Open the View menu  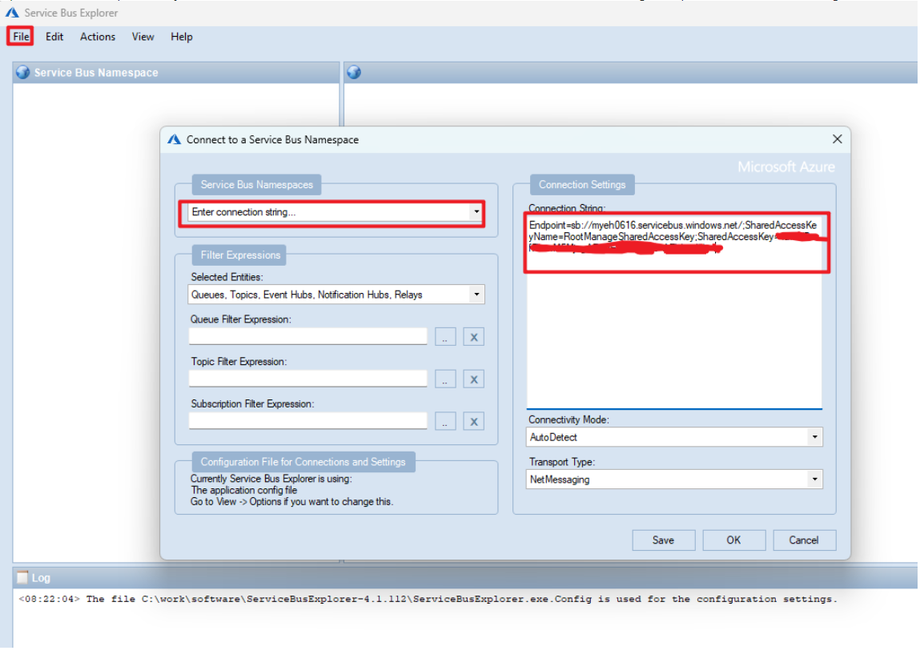point(143,36)
